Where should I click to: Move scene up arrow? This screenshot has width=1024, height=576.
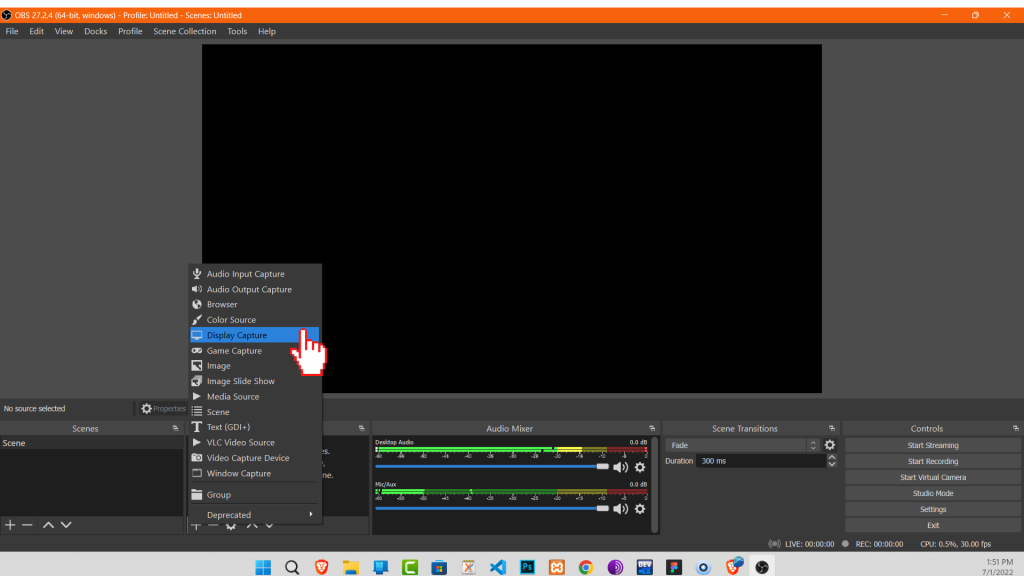[x=48, y=525]
